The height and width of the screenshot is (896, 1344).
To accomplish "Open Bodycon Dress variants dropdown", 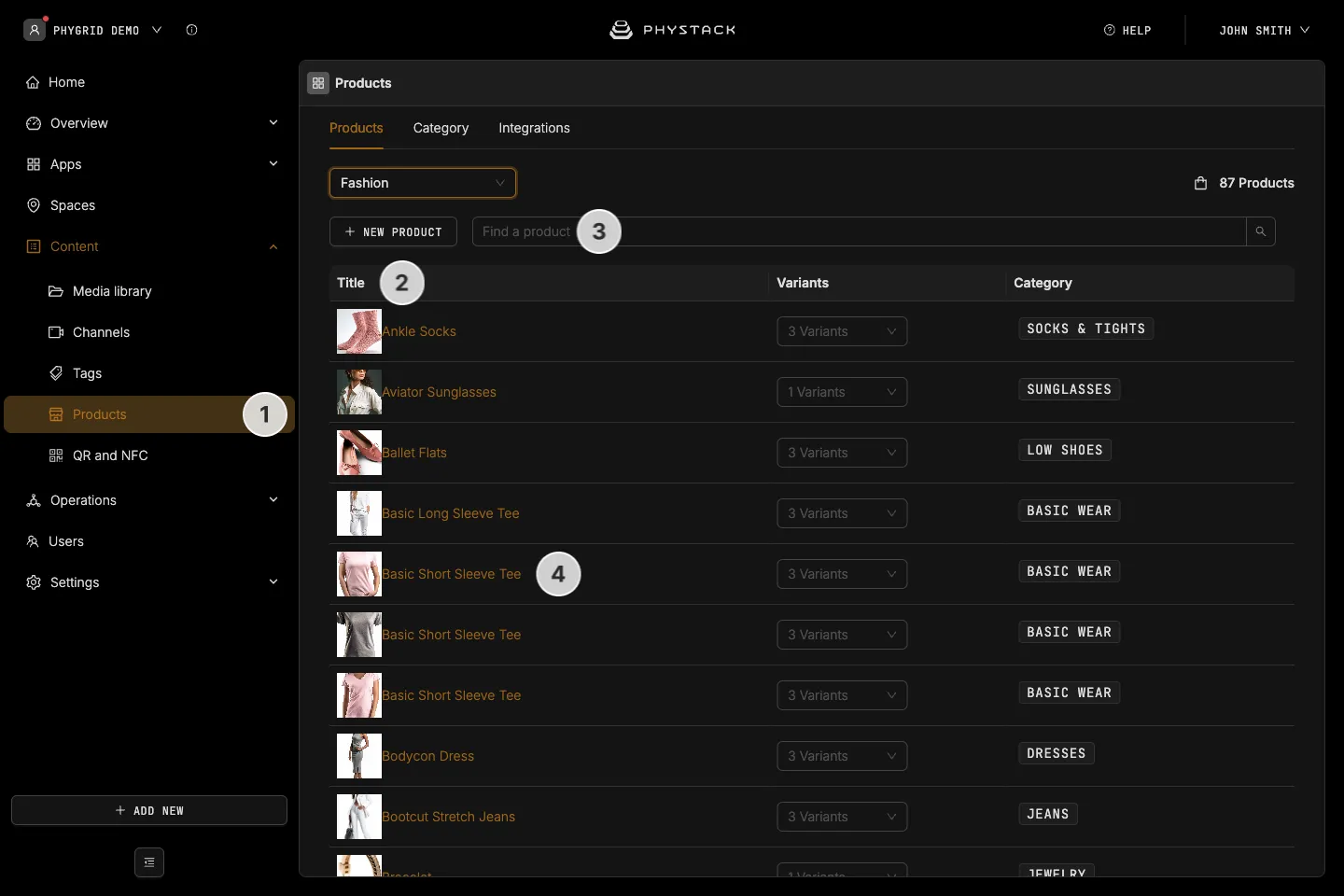I will 842,756.
